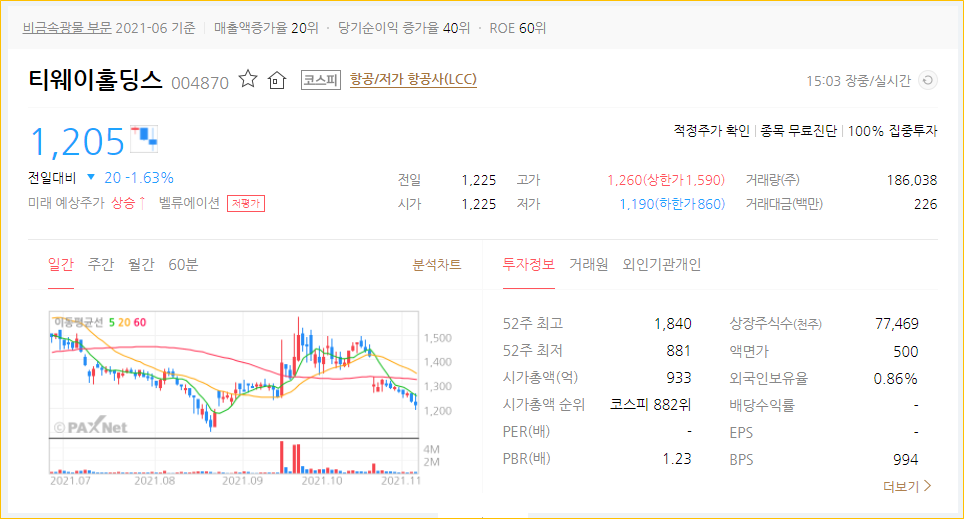Select the 일간 chart tab

tap(61, 265)
